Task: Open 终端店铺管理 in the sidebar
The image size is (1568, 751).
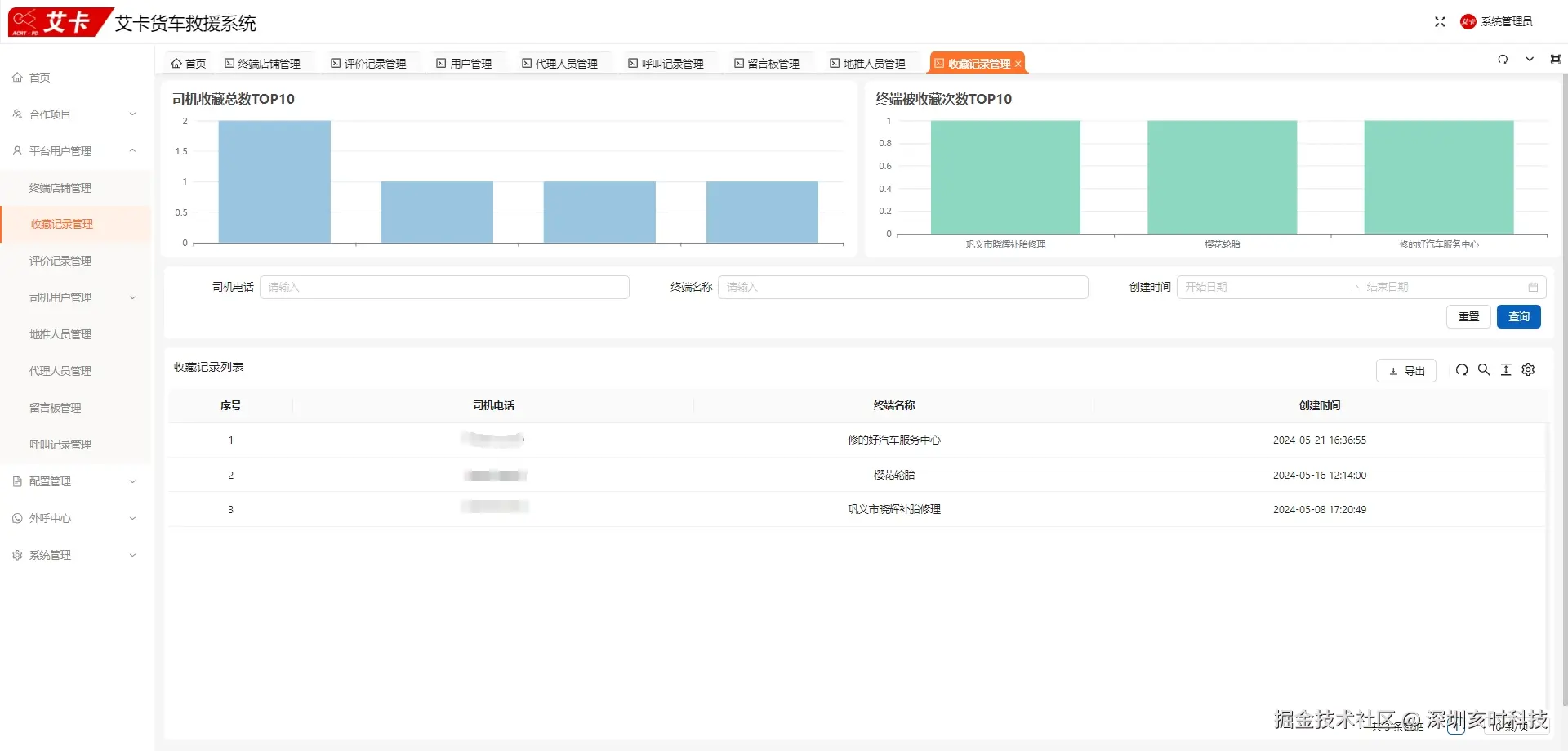Action: coord(60,189)
